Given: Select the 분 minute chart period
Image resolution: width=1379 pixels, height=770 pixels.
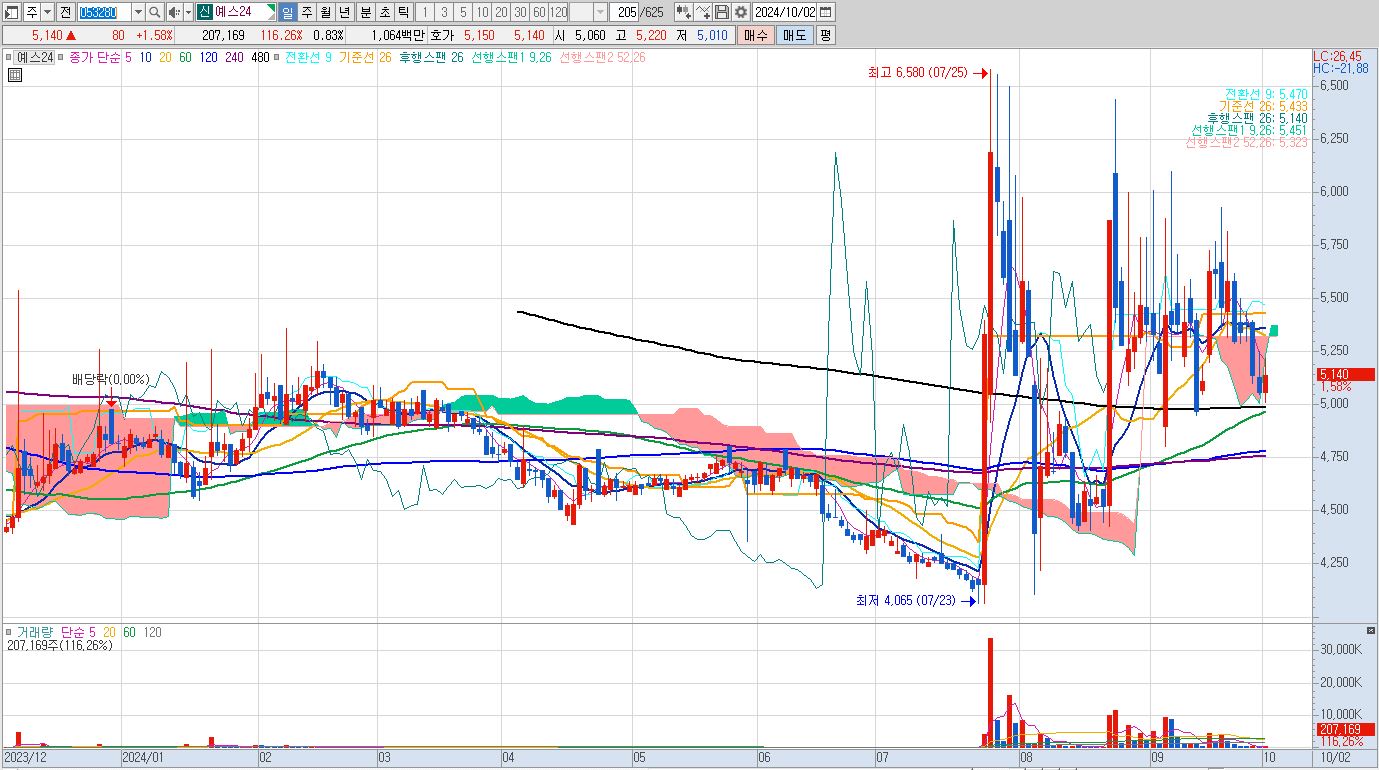Looking at the screenshot, I should (x=365, y=12).
